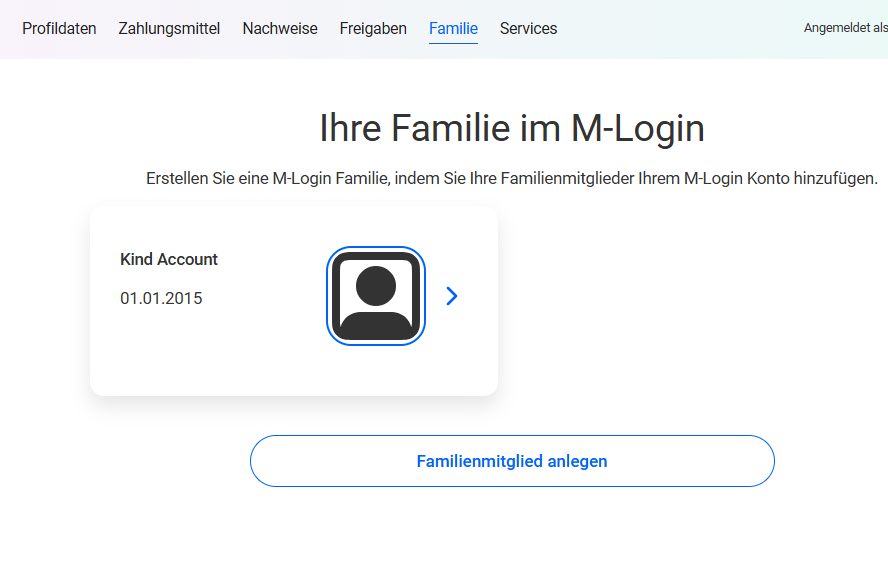Click the Angemeldet als account label
This screenshot has width=888, height=585.
click(x=845, y=29)
